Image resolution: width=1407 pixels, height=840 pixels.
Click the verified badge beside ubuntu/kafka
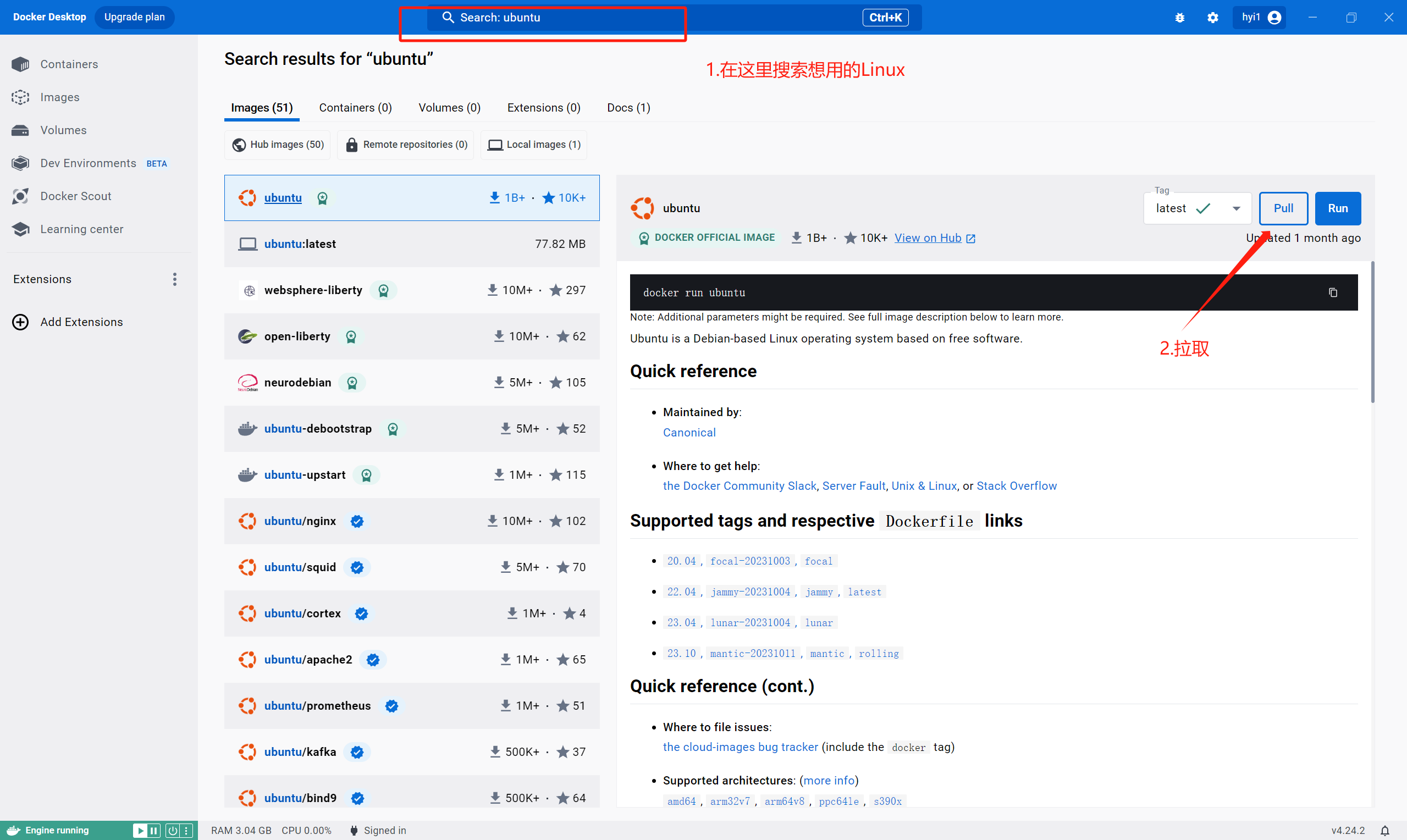point(356,752)
